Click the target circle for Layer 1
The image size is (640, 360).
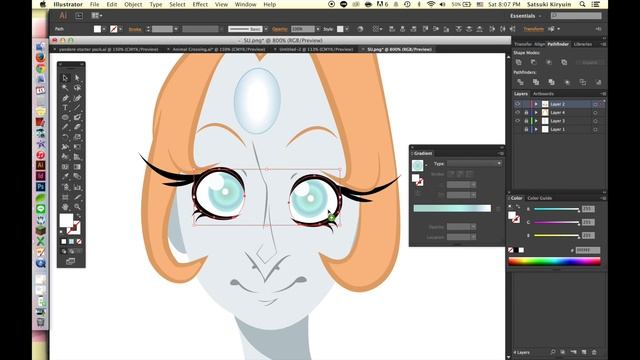coord(595,129)
